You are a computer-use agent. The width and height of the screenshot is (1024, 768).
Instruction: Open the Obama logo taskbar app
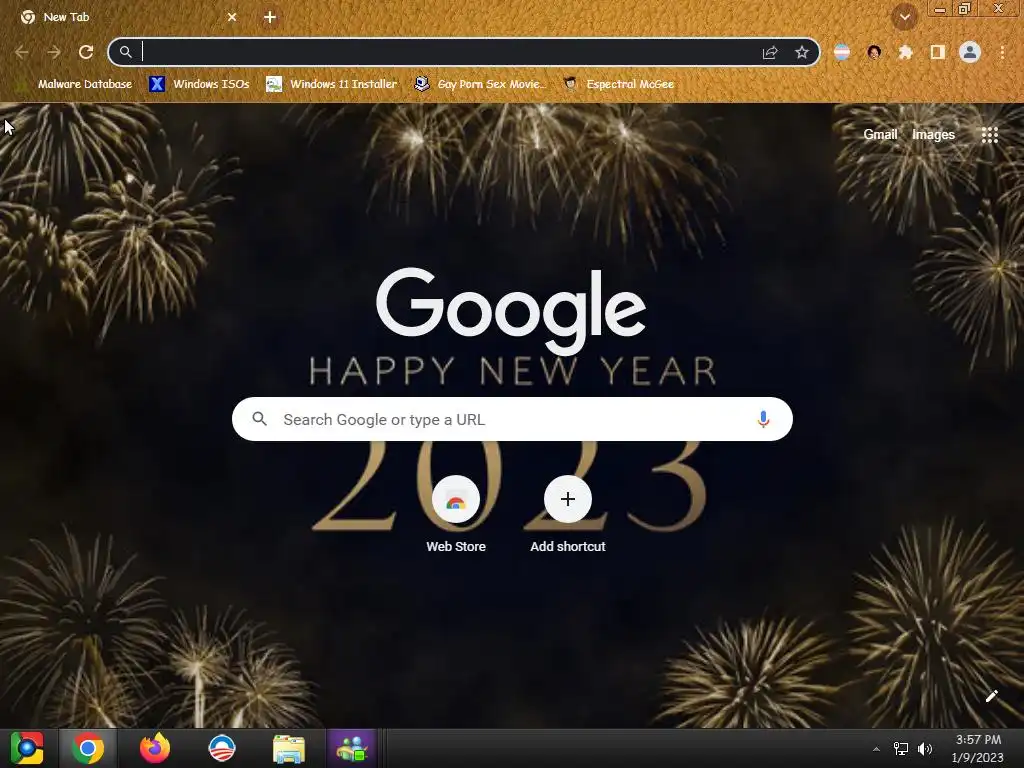pos(222,748)
